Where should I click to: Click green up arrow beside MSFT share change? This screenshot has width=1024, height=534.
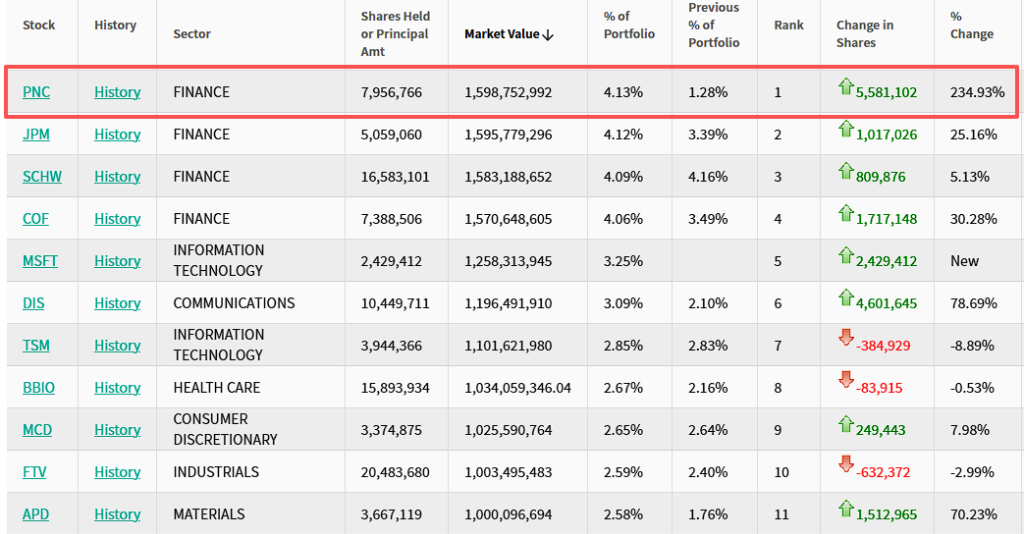coord(845,256)
